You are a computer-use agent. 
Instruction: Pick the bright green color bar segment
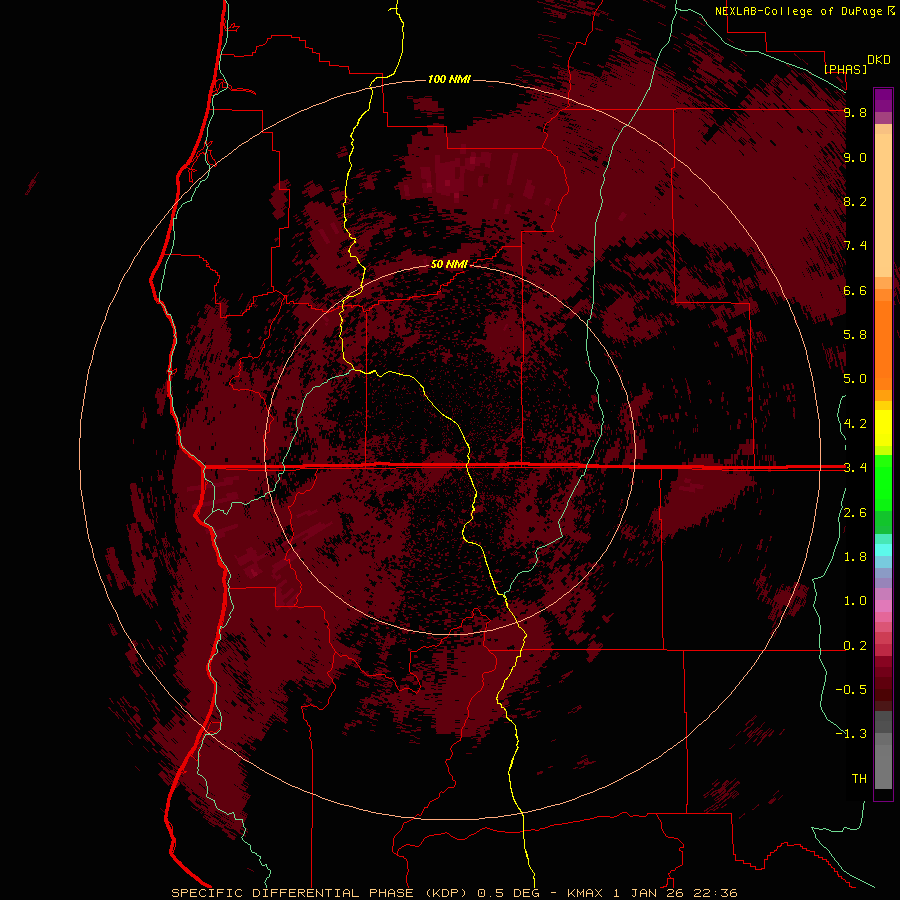(x=883, y=484)
